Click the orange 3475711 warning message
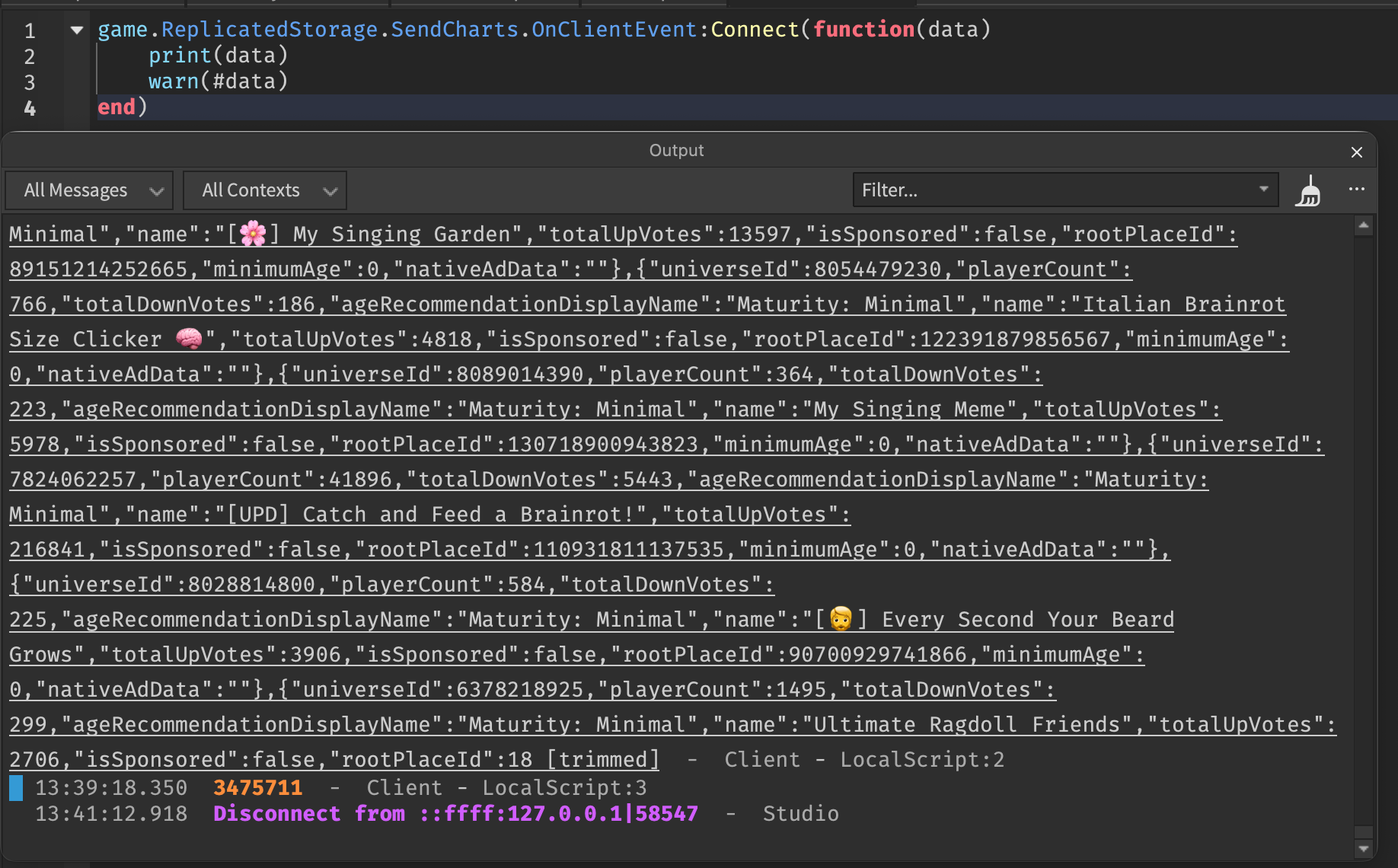 257,787
